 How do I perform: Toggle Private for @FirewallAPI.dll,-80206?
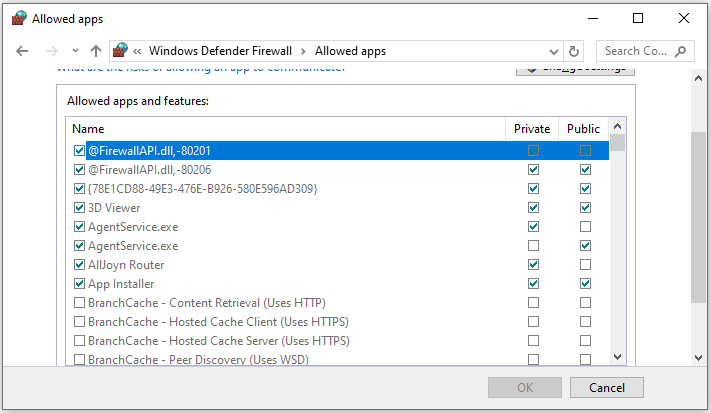(533, 170)
